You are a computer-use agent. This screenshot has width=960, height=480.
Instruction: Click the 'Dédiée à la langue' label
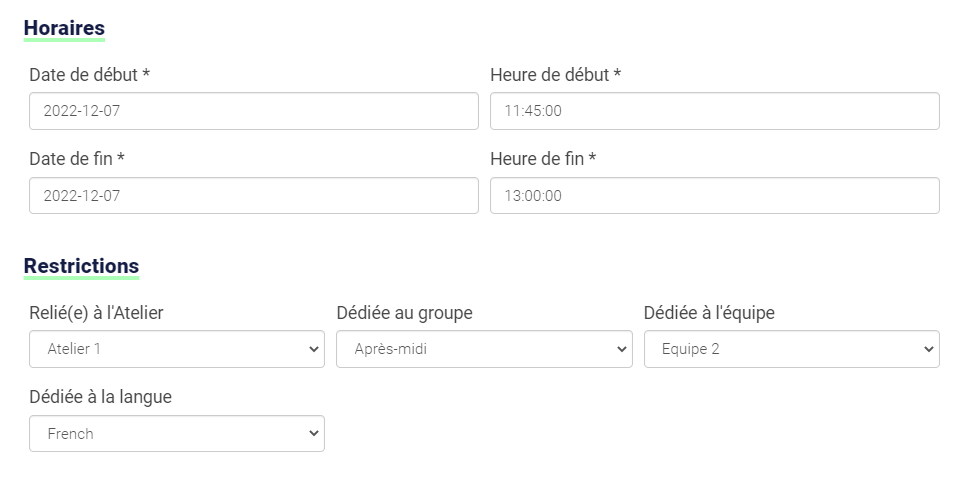coord(100,397)
